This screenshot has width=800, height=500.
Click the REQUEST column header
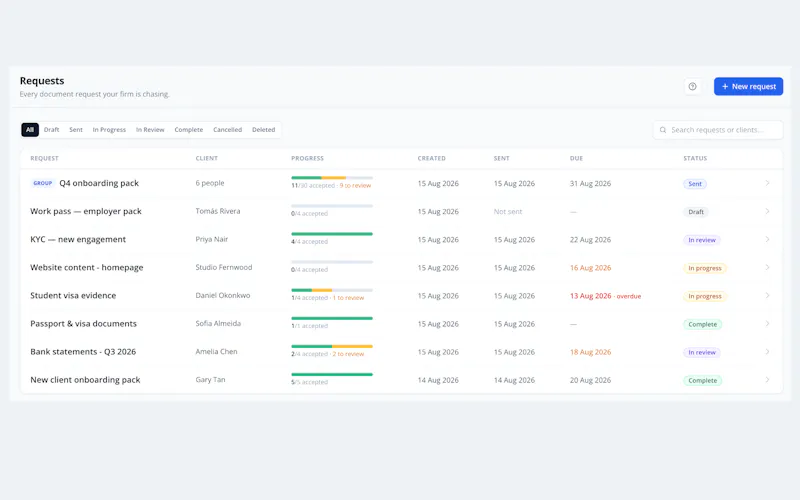pos(44,158)
